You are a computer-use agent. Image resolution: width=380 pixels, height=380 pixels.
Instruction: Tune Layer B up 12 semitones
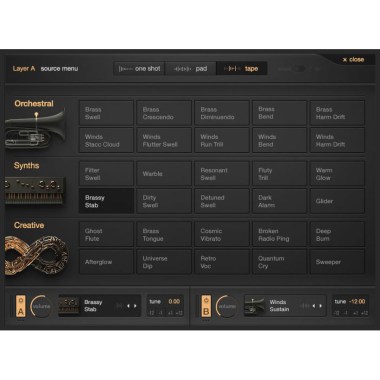(365, 313)
